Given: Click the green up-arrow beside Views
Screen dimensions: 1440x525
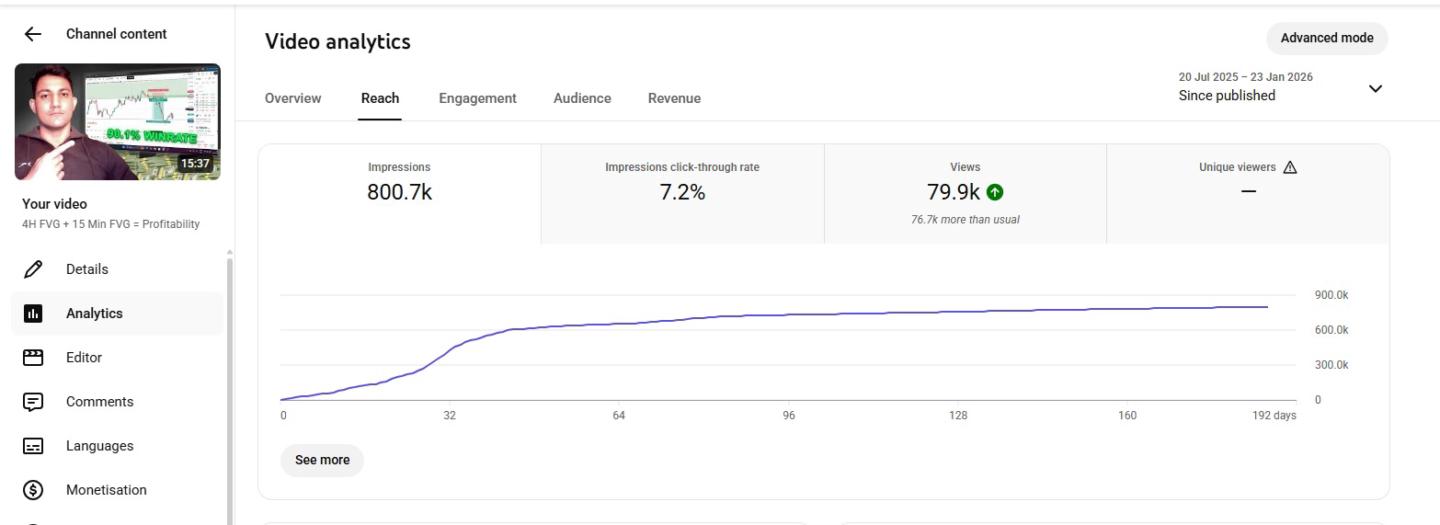Looking at the screenshot, I should tap(995, 193).
